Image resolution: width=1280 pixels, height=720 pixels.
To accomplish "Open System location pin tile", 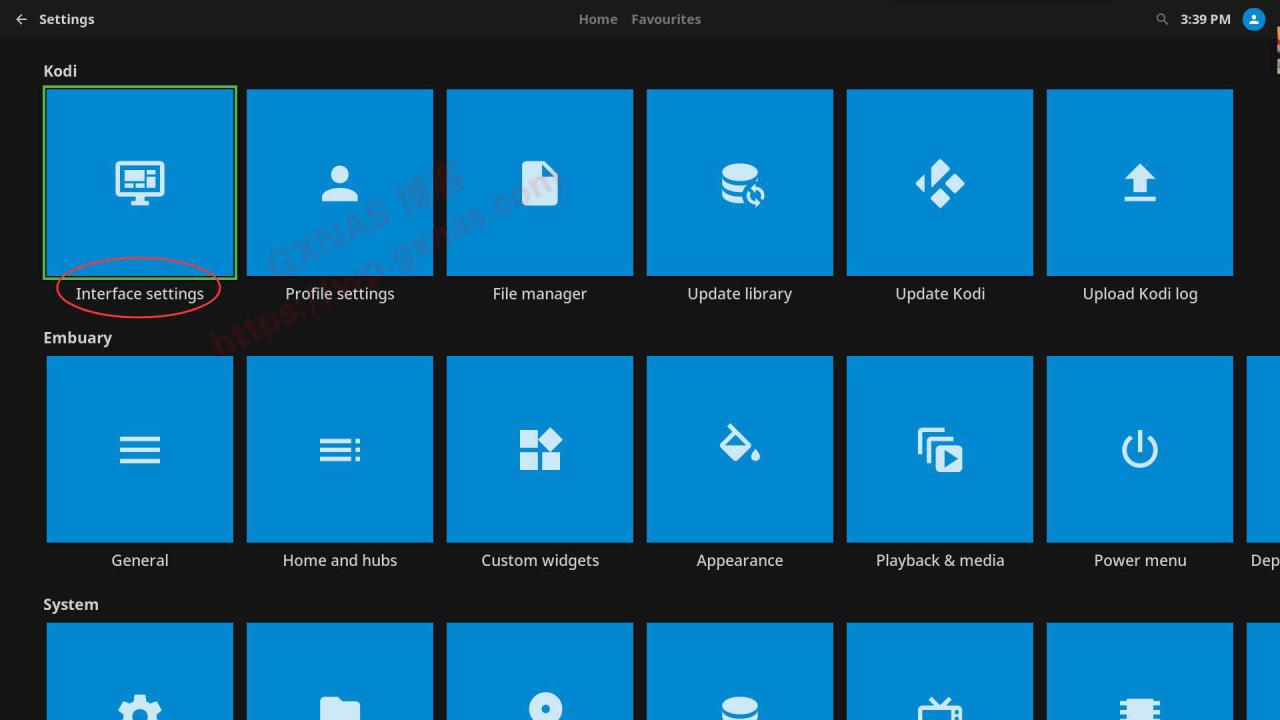I will pyautogui.click(x=540, y=671).
